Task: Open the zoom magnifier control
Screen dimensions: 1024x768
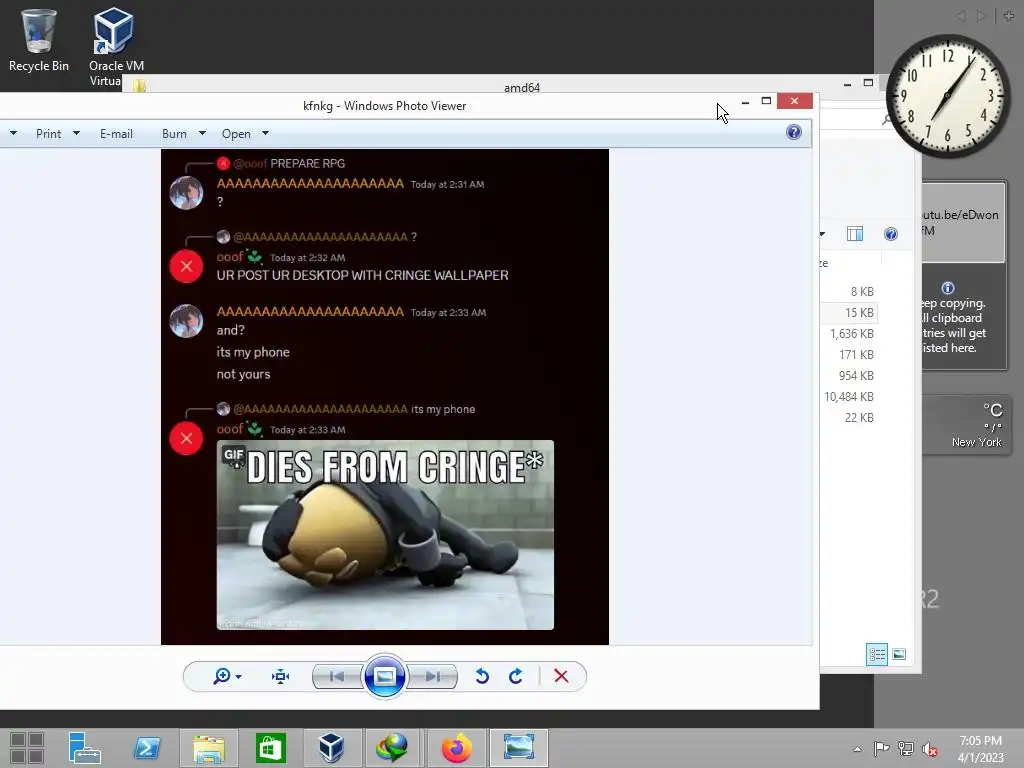Action: click(221, 676)
